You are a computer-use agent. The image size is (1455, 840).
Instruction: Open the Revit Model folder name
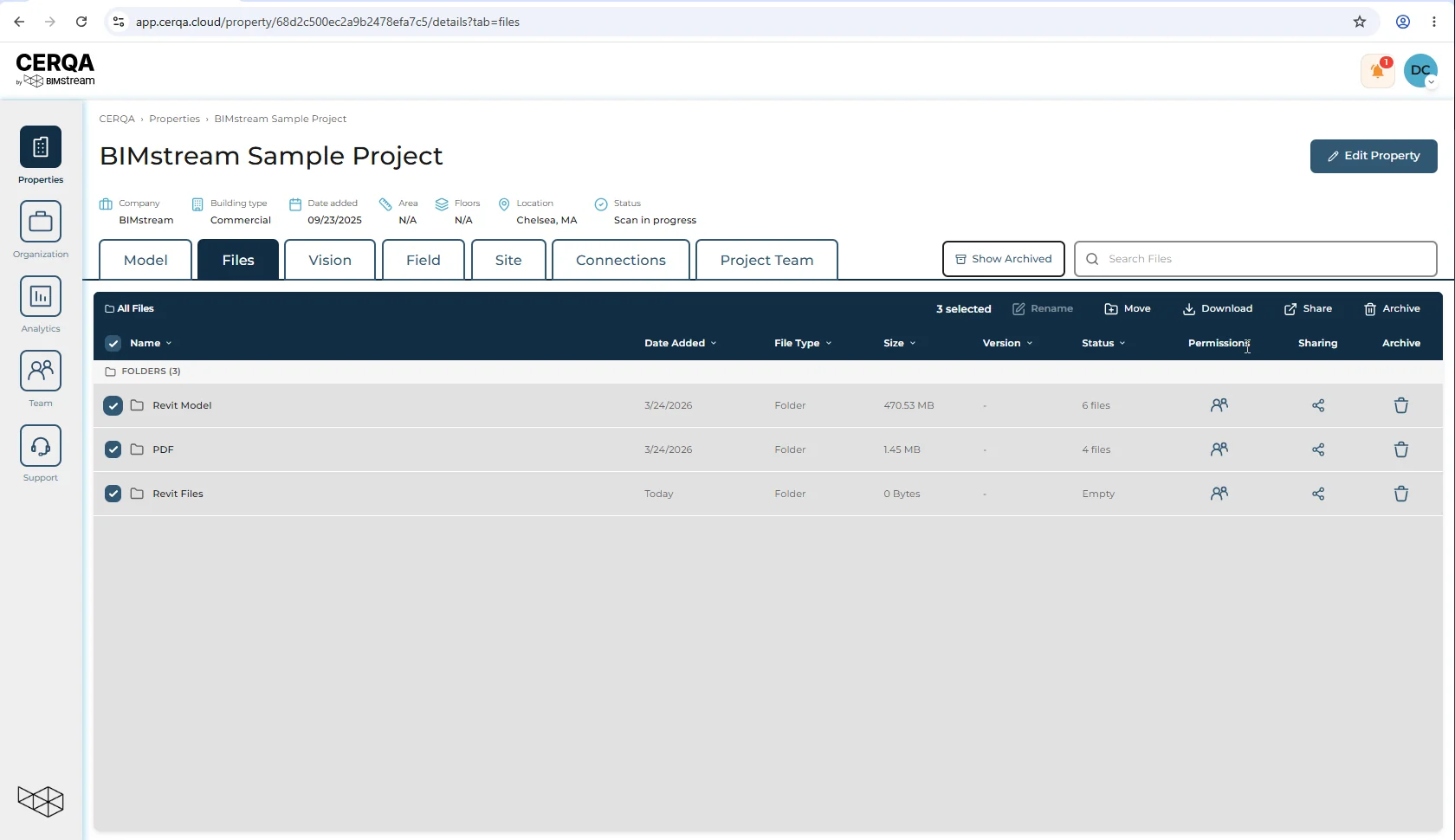pos(182,405)
